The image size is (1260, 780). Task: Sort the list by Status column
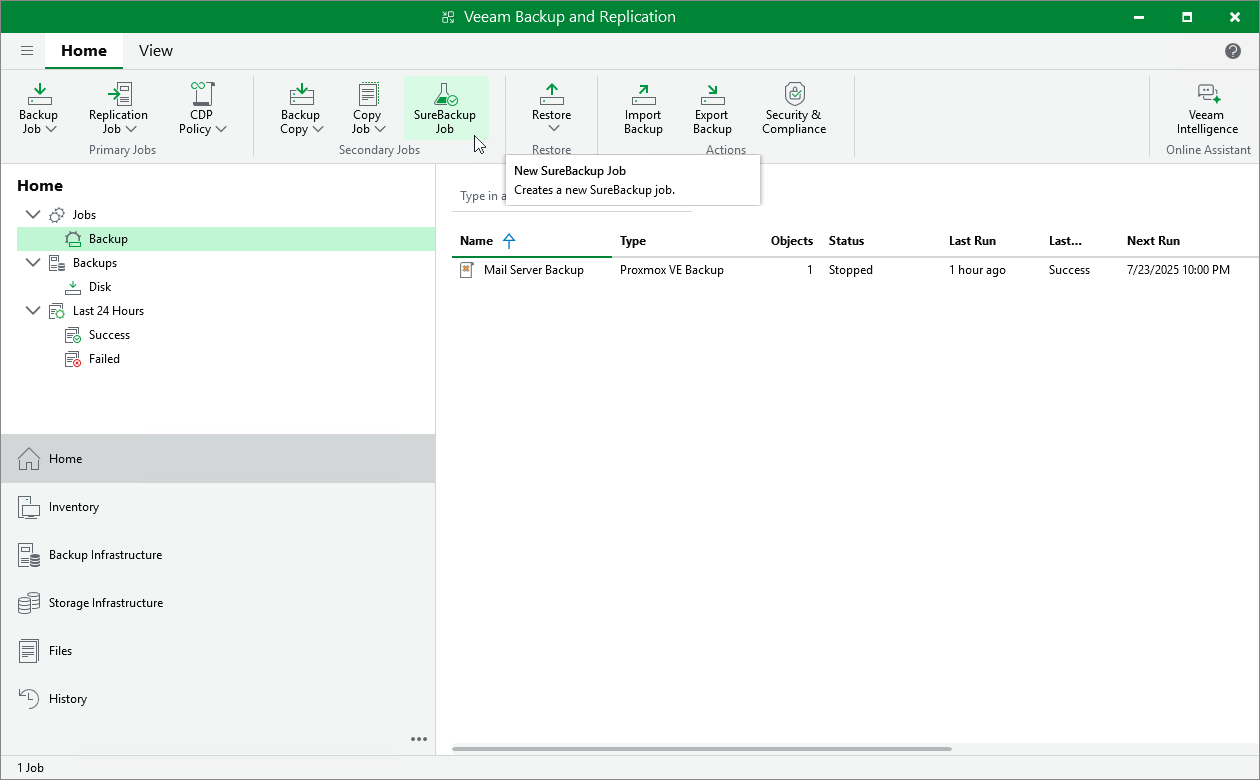(x=846, y=241)
